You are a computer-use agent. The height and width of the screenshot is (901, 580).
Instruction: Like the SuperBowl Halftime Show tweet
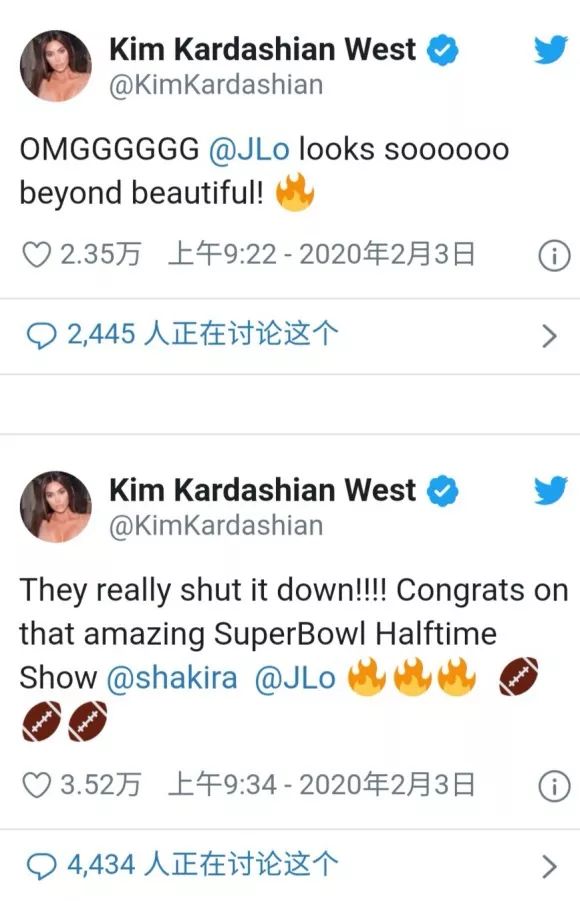[x=36, y=785]
